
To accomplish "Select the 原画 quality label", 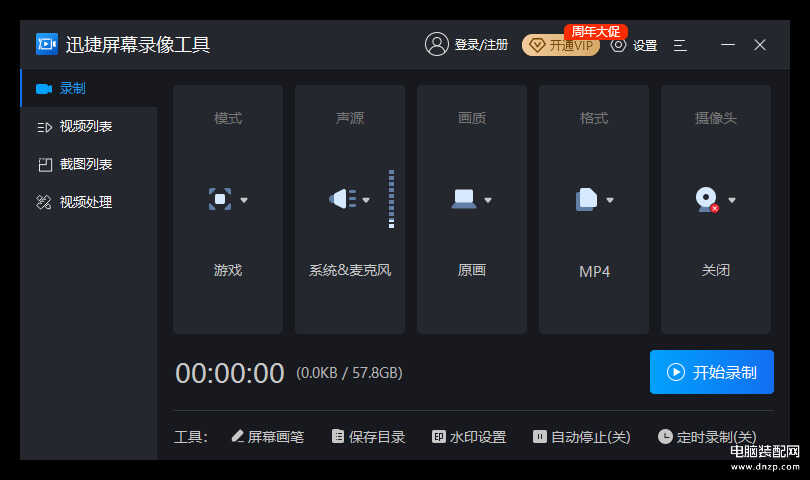I will 472,270.
